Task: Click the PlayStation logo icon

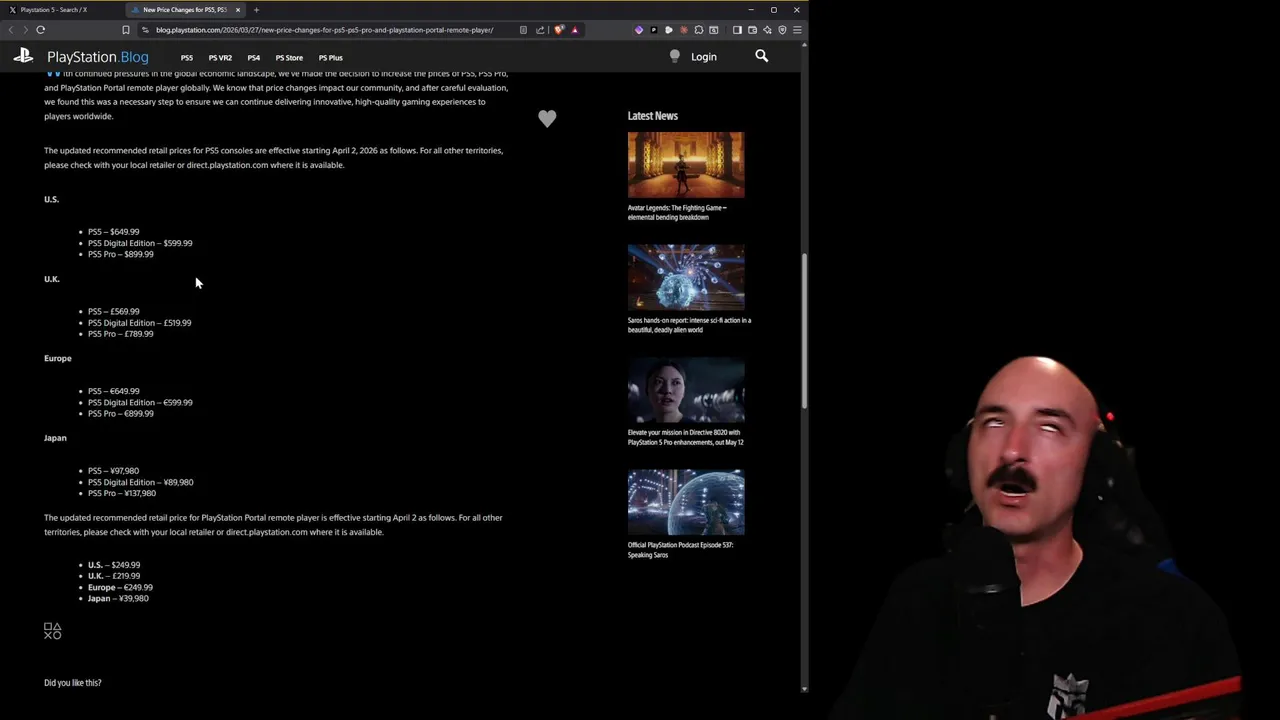Action: coord(23,57)
